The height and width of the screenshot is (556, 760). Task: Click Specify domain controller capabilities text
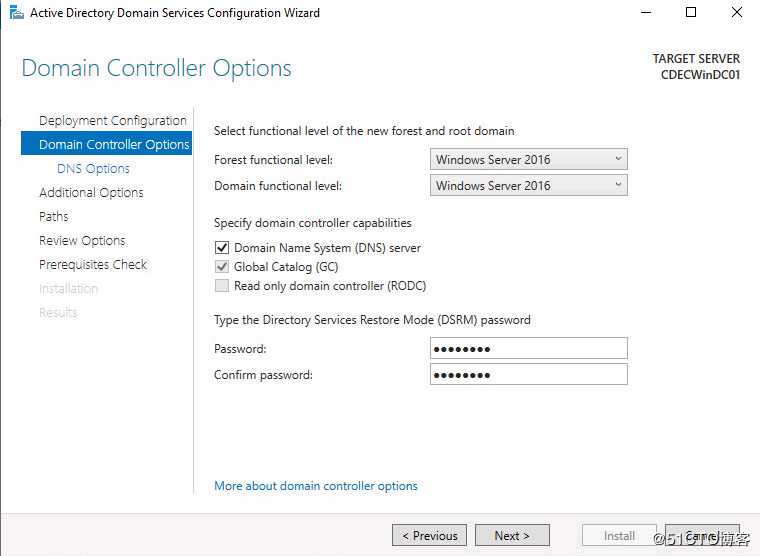click(x=313, y=223)
